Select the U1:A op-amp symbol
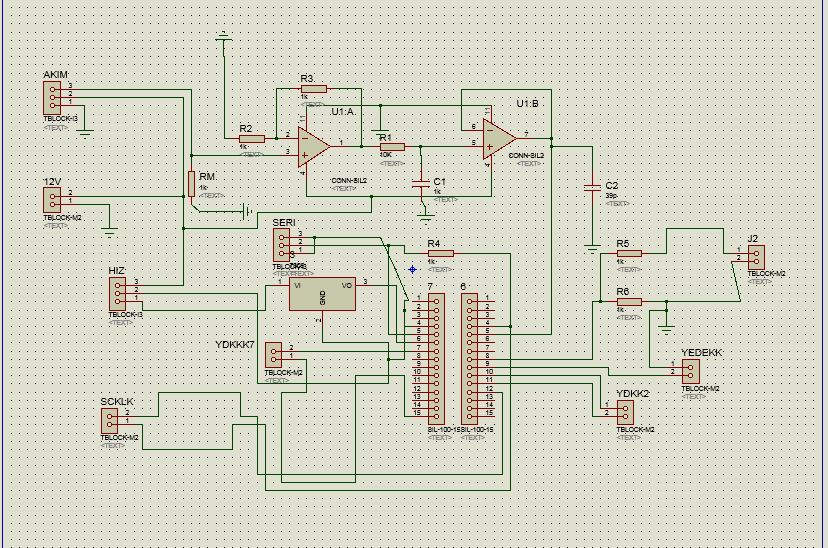Image resolution: width=828 pixels, height=548 pixels. pos(314,146)
